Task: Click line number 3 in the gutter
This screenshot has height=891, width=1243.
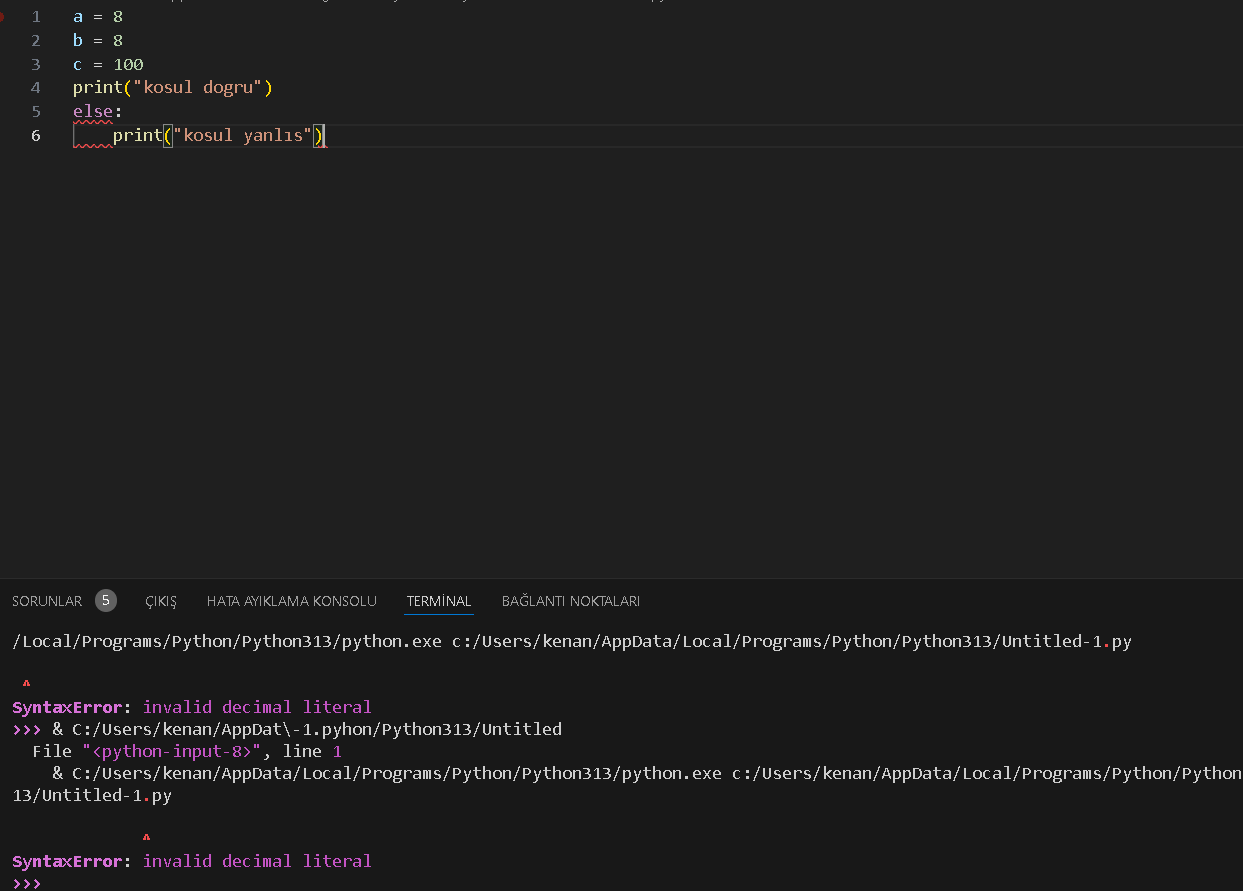Action: pyautogui.click(x=36, y=64)
